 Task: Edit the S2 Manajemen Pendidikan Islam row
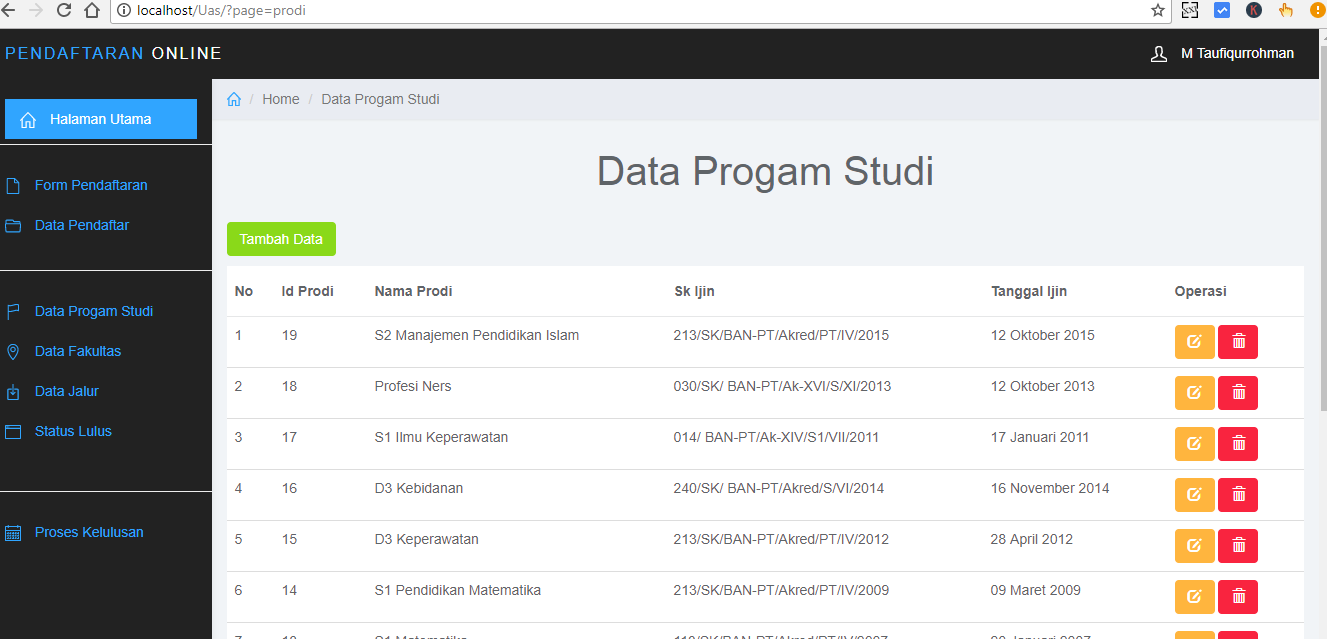pos(1194,341)
